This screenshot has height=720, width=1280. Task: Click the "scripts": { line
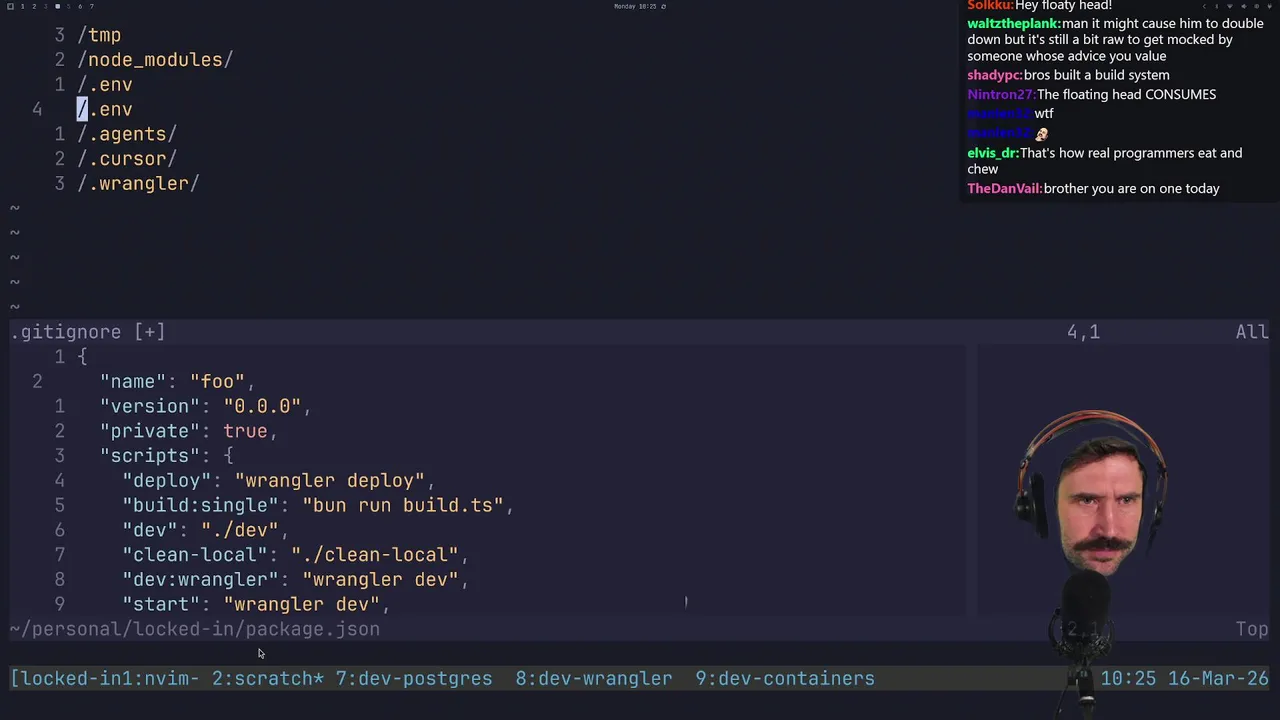[x=166, y=456]
